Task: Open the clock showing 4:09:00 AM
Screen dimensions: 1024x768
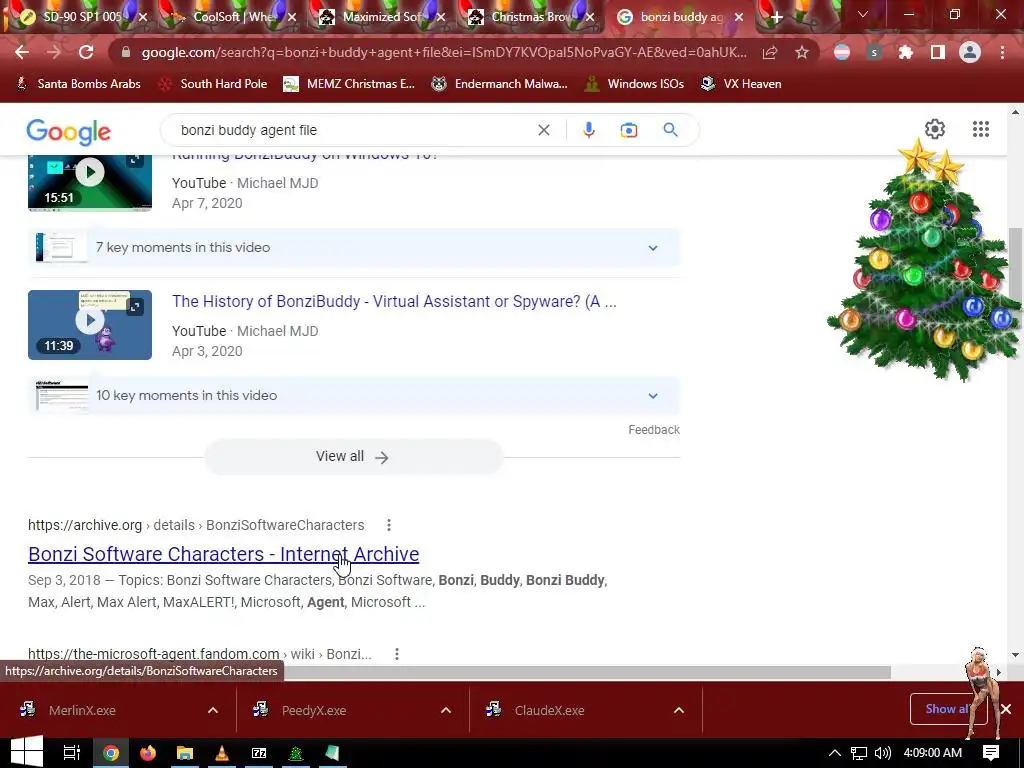Action: (x=933, y=753)
